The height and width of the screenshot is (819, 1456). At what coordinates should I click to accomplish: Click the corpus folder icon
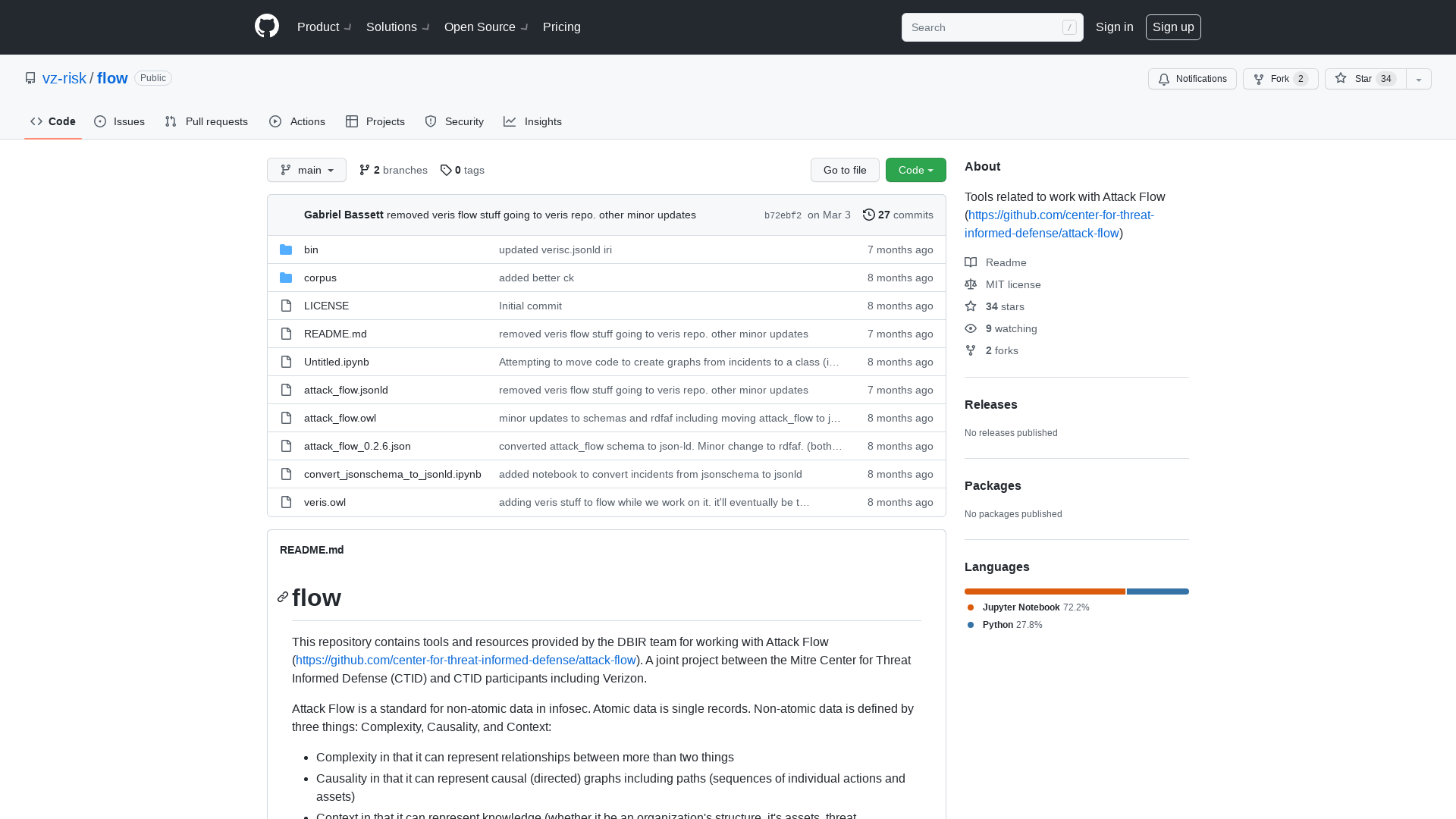coord(286,278)
